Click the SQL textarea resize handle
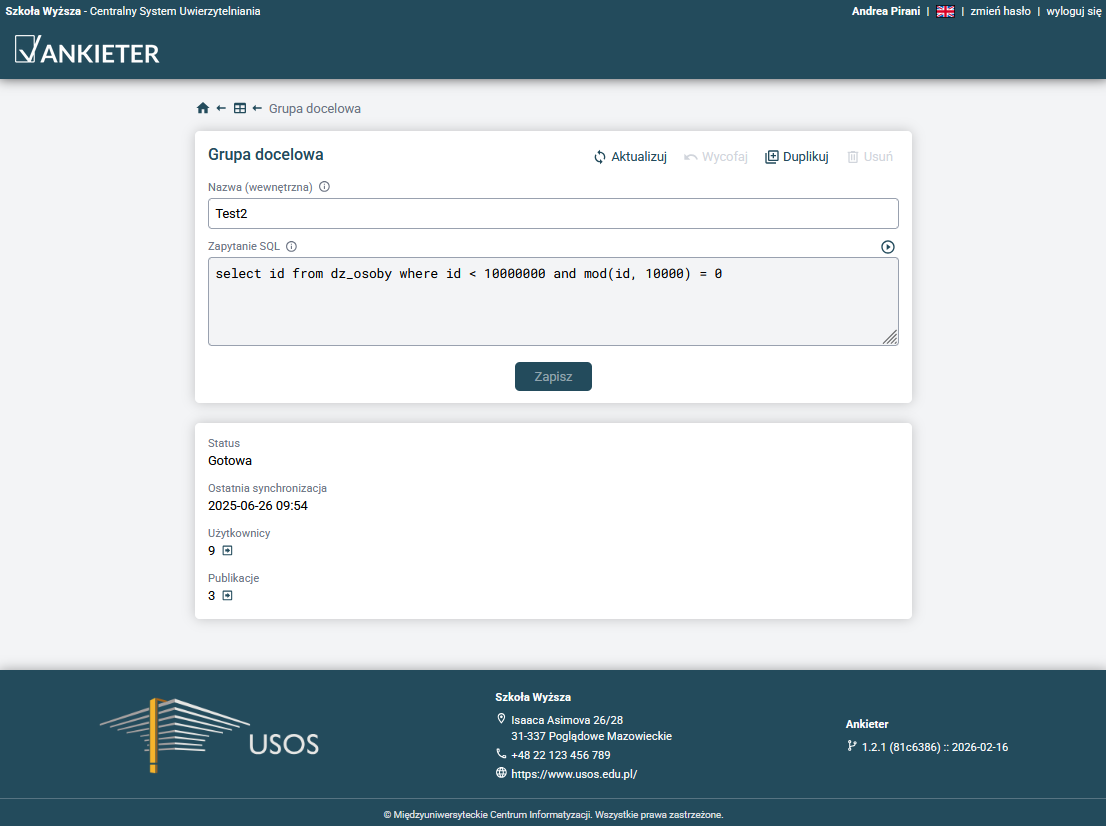The width and height of the screenshot is (1106, 826). point(890,338)
